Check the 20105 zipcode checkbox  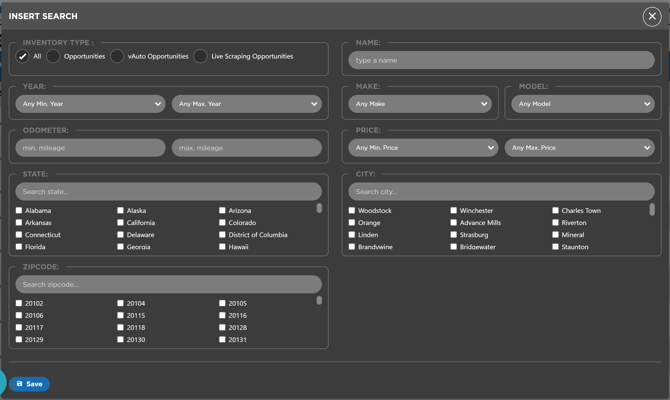click(x=222, y=303)
